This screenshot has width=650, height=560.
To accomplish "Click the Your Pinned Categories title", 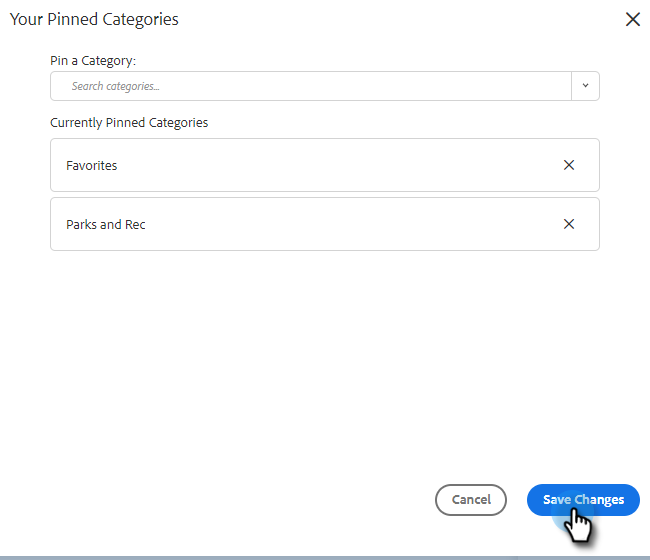I will click(94, 19).
